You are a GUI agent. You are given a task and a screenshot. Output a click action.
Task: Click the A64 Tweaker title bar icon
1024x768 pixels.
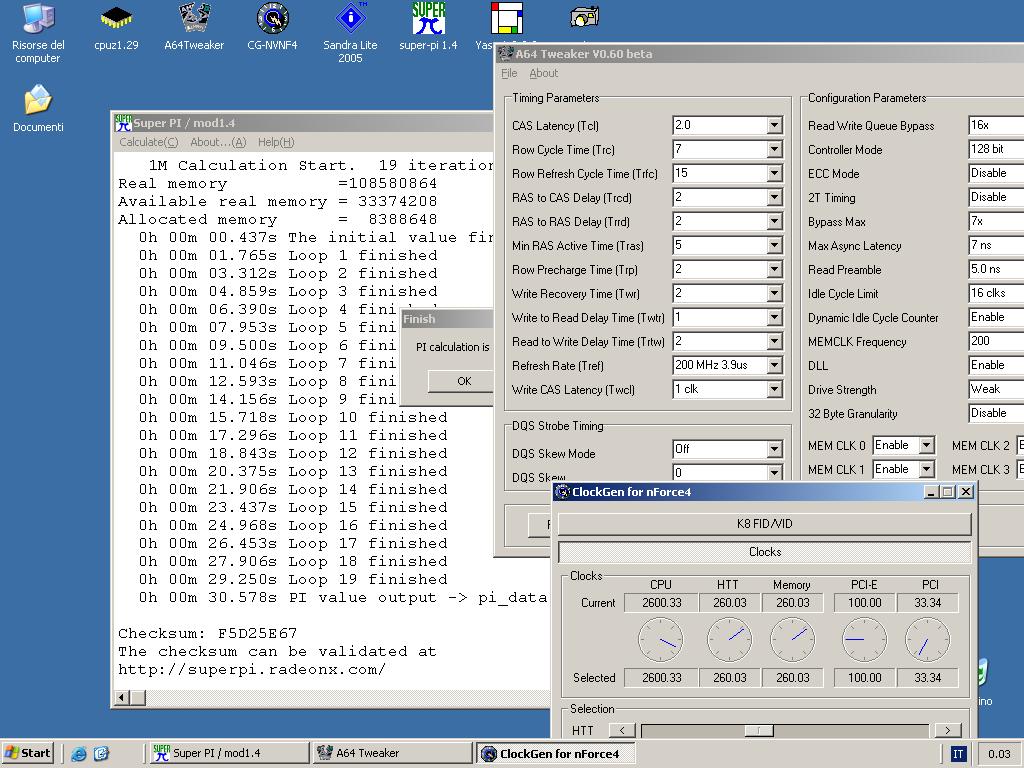[505, 54]
